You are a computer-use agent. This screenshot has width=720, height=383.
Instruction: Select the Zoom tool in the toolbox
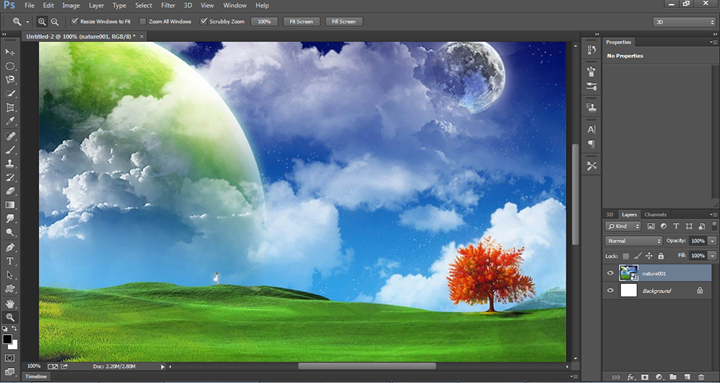10,317
